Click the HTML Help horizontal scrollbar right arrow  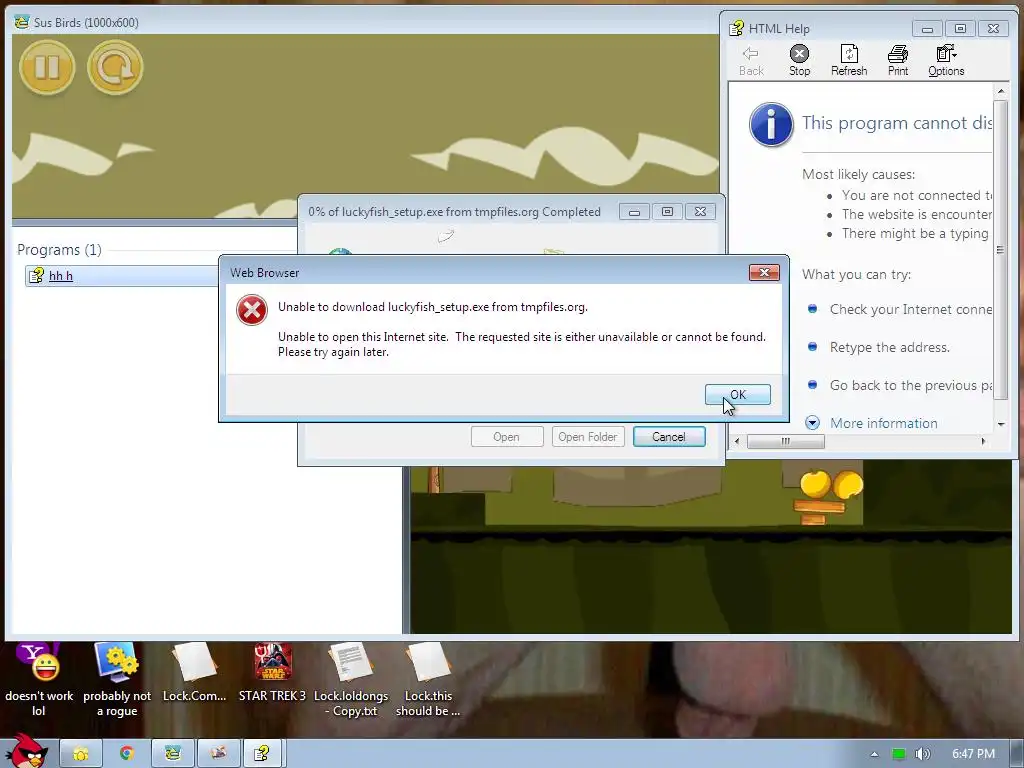click(984, 441)
